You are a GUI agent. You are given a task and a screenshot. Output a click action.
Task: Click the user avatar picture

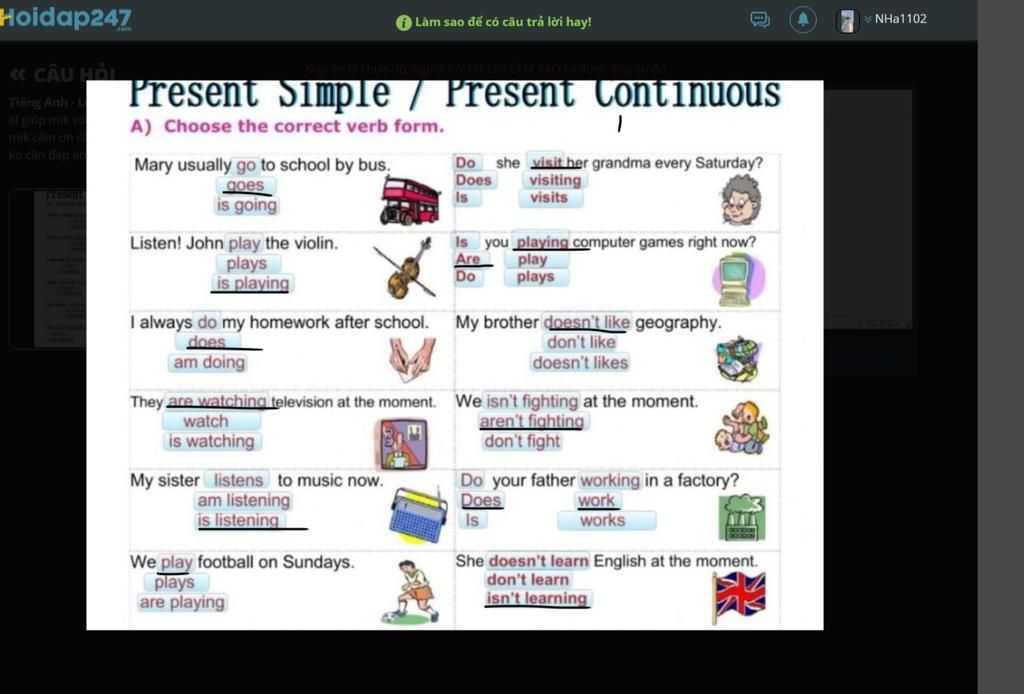[x=847, y=21]
